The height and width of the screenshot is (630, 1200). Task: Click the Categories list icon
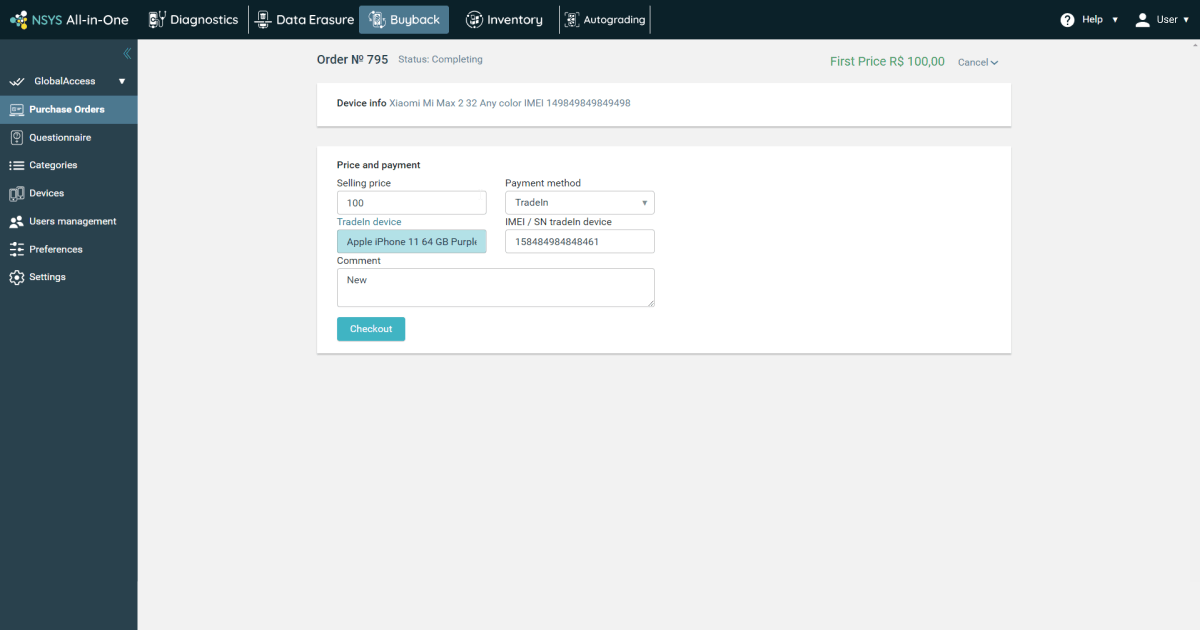point(16,166)
